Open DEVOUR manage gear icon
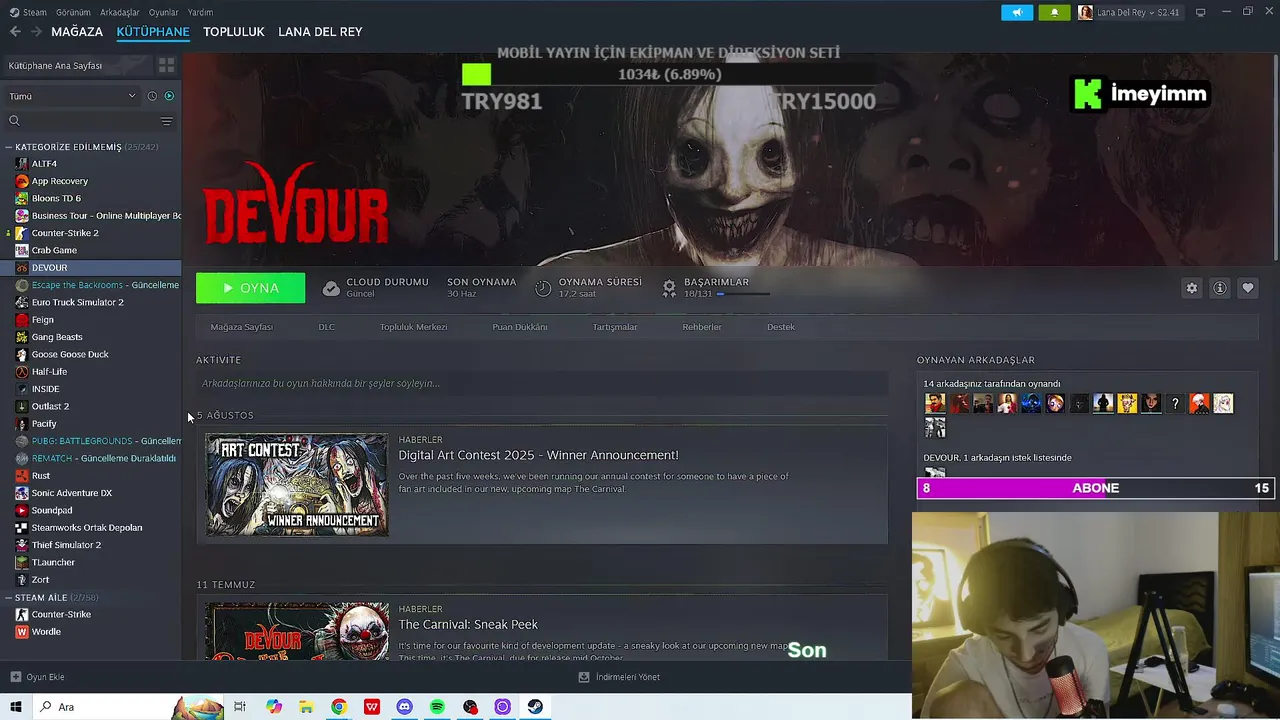 coord(1192,288)
